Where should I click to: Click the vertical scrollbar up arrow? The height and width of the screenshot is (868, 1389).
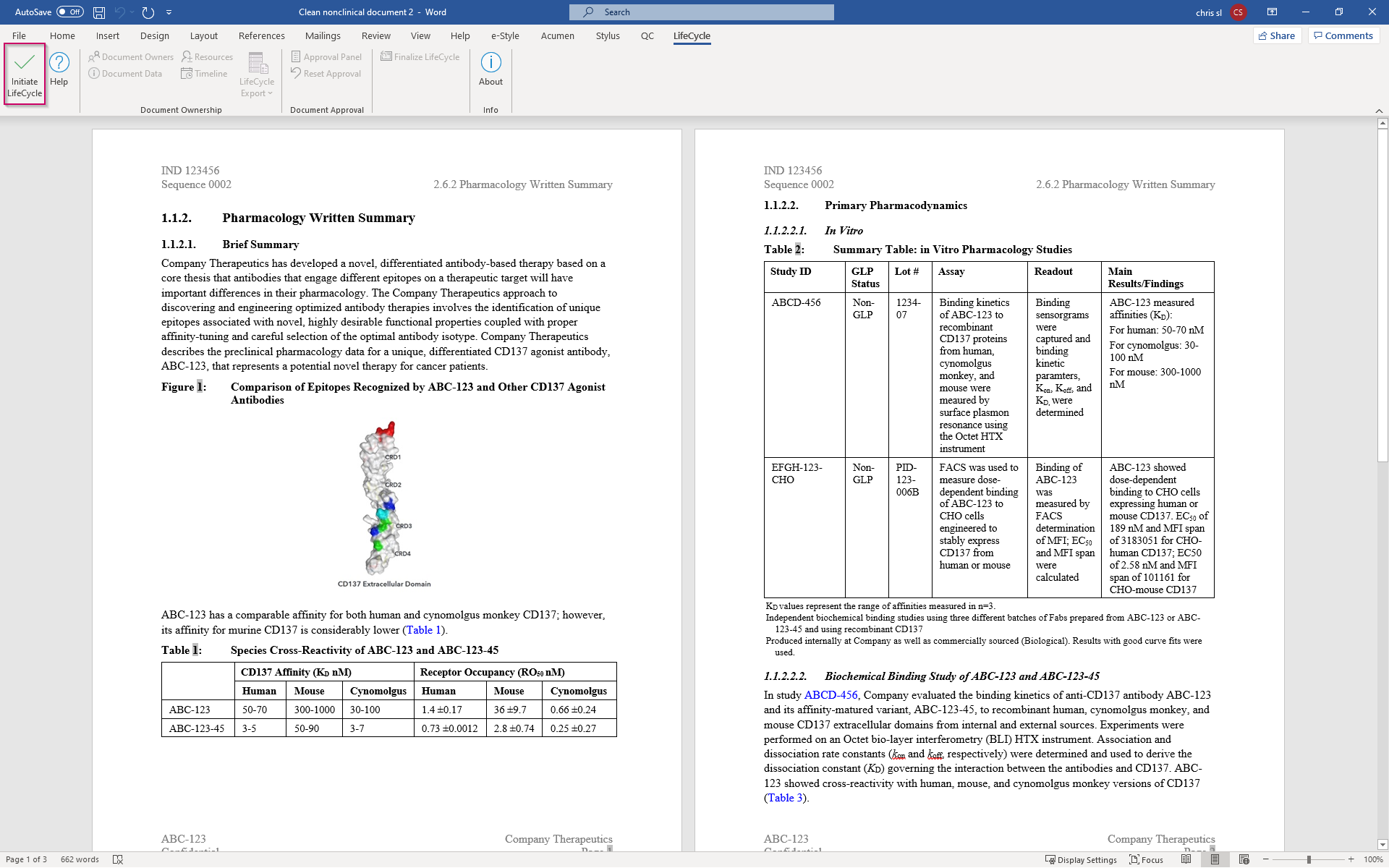pos(1382,124)
